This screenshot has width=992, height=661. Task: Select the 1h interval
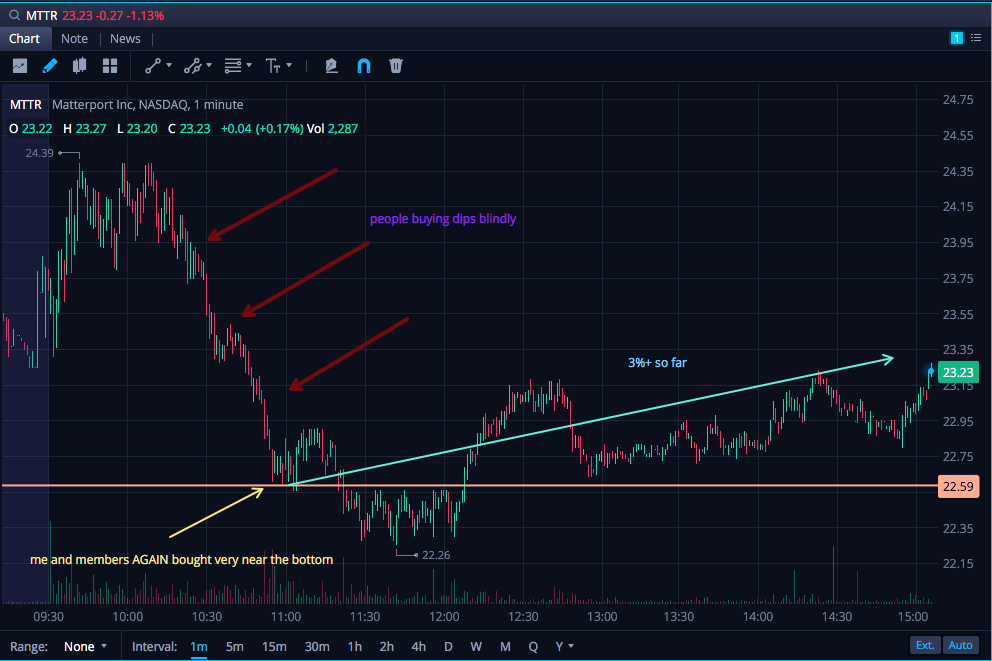[x=355, y=646]
